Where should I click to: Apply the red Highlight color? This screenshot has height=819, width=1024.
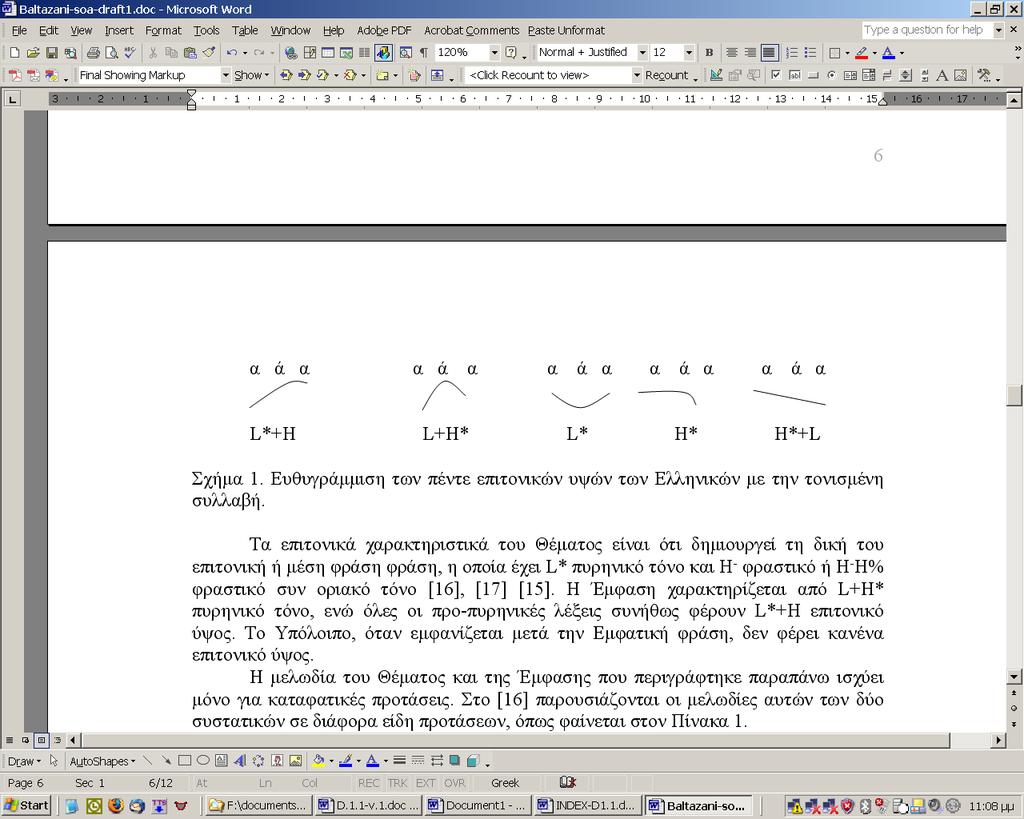(x=861, y=53)
